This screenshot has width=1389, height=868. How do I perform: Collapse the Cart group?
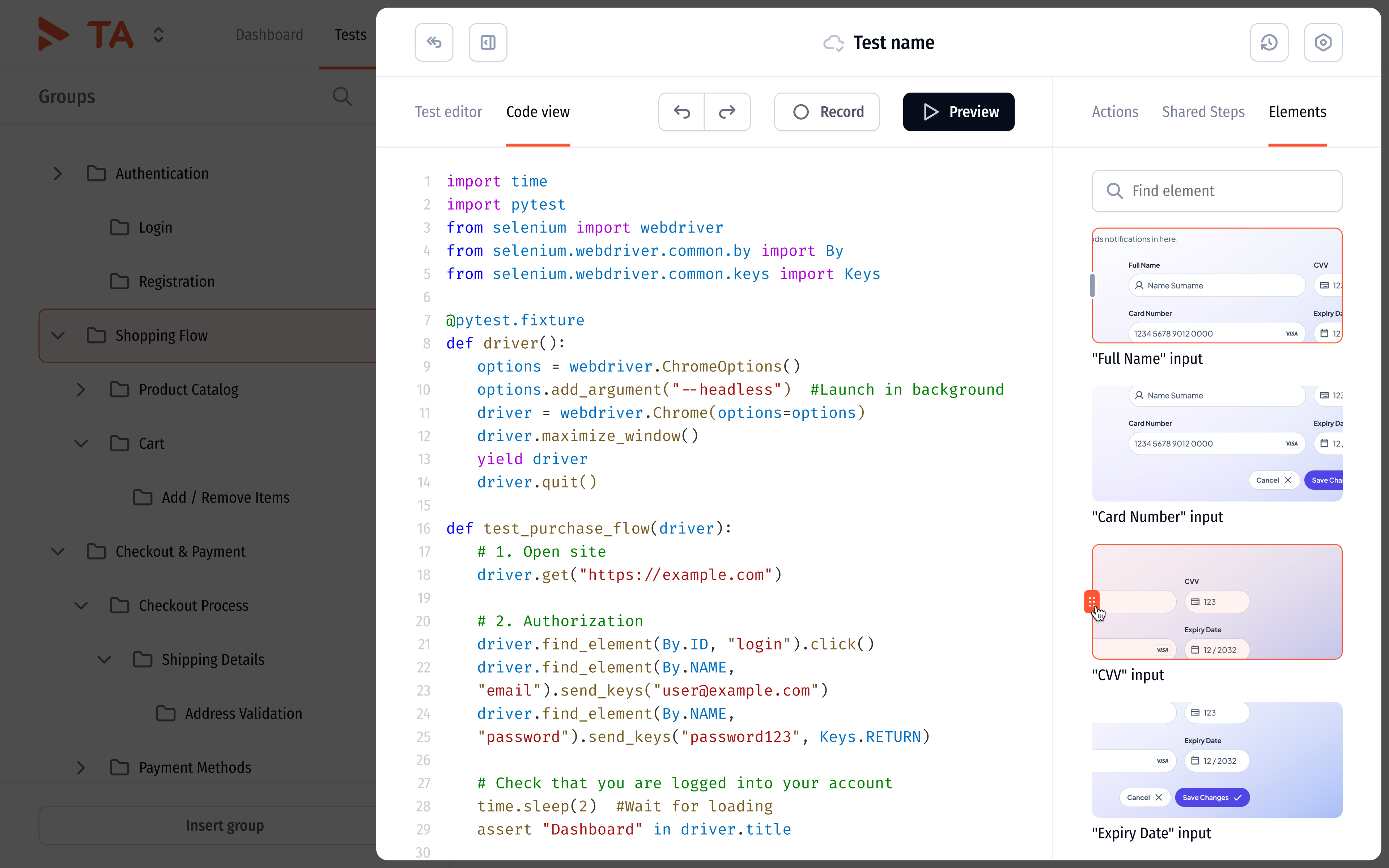tap(81, 443)
